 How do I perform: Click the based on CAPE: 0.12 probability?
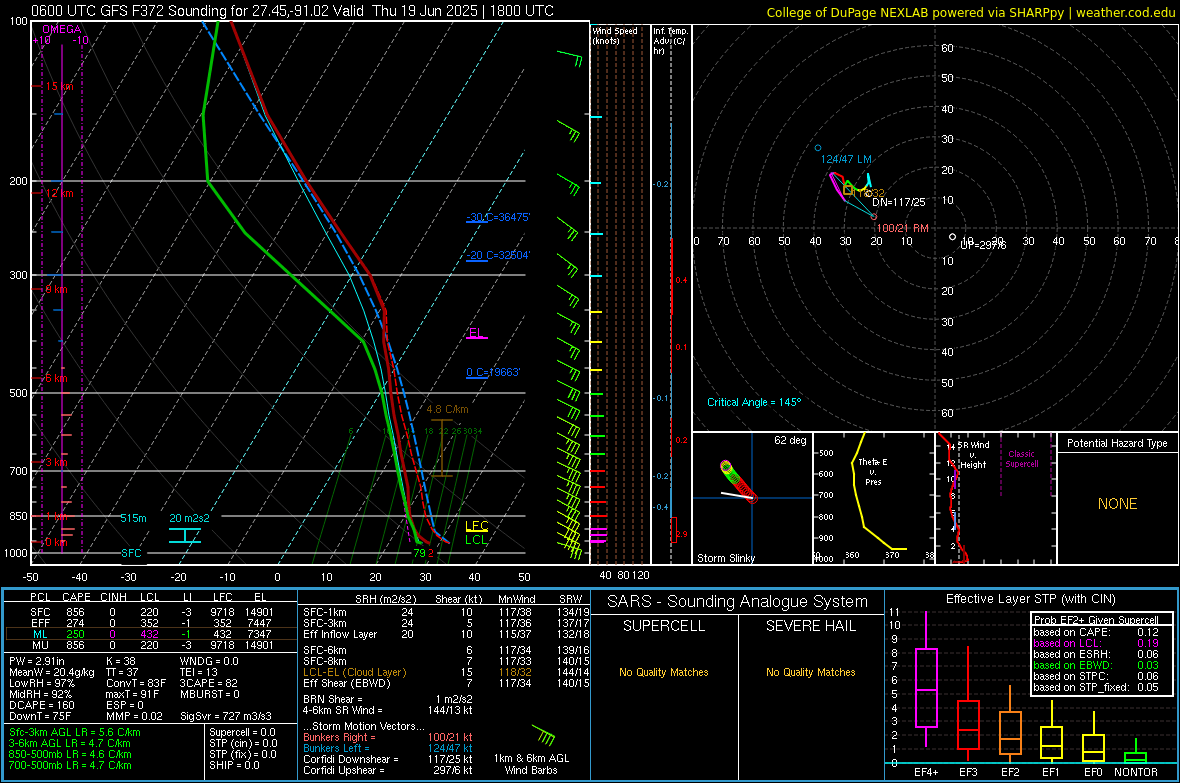[1096, 632]
